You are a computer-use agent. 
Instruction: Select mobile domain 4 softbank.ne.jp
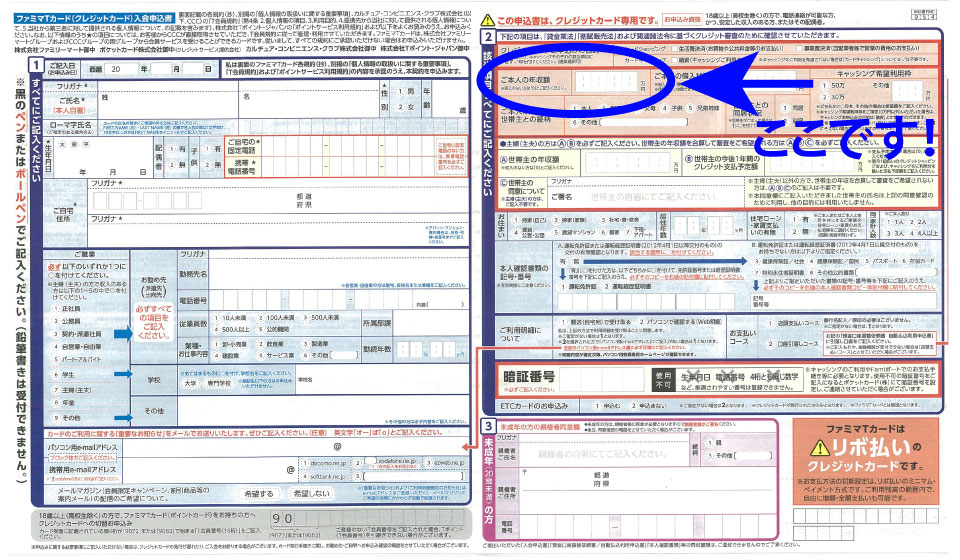point(324,476)
